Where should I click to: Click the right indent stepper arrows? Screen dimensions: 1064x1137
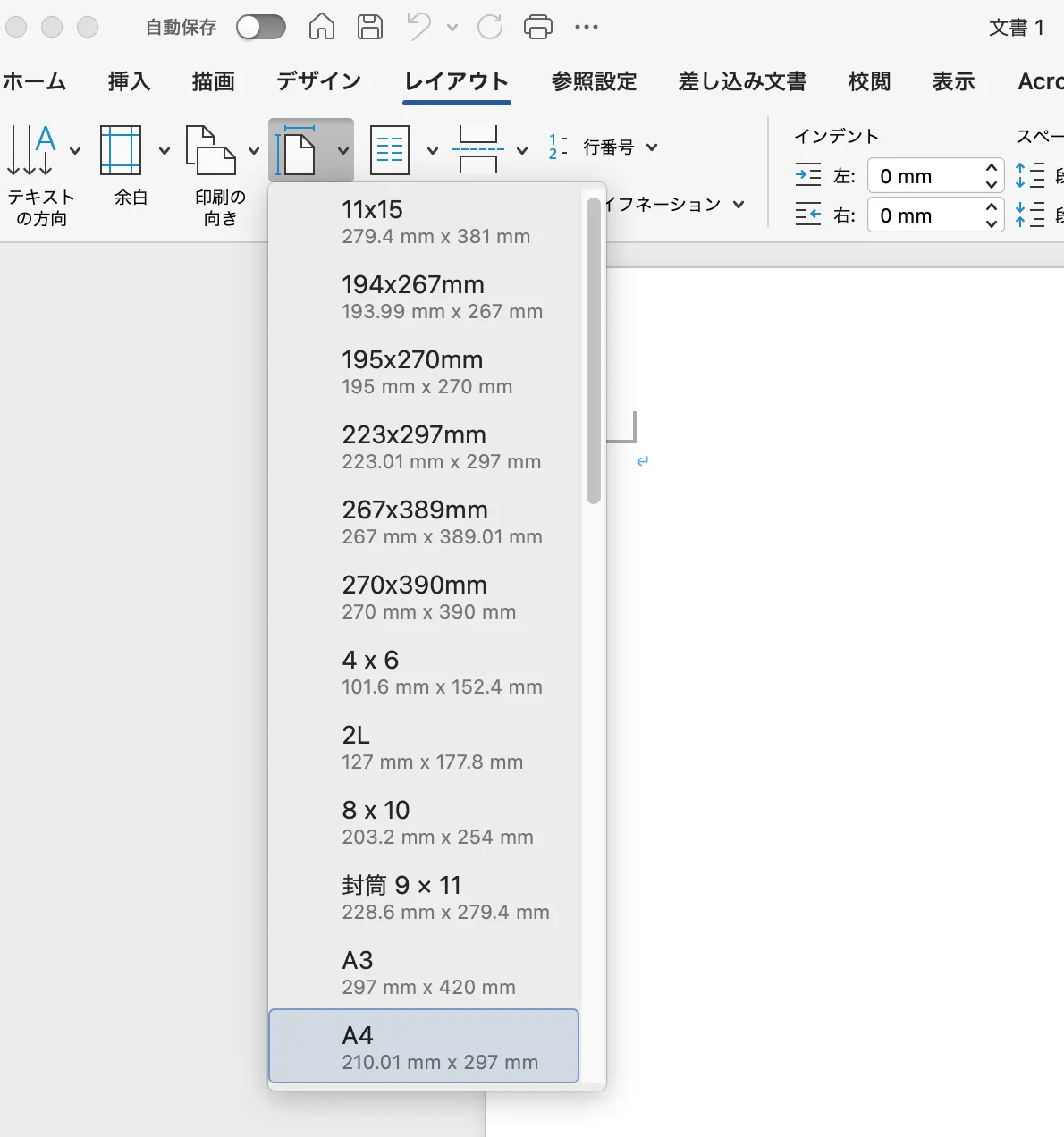(x=992, y=215)
